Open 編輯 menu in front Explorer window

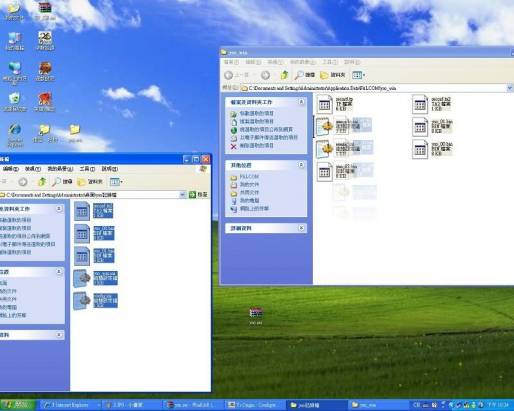(11, 169)
